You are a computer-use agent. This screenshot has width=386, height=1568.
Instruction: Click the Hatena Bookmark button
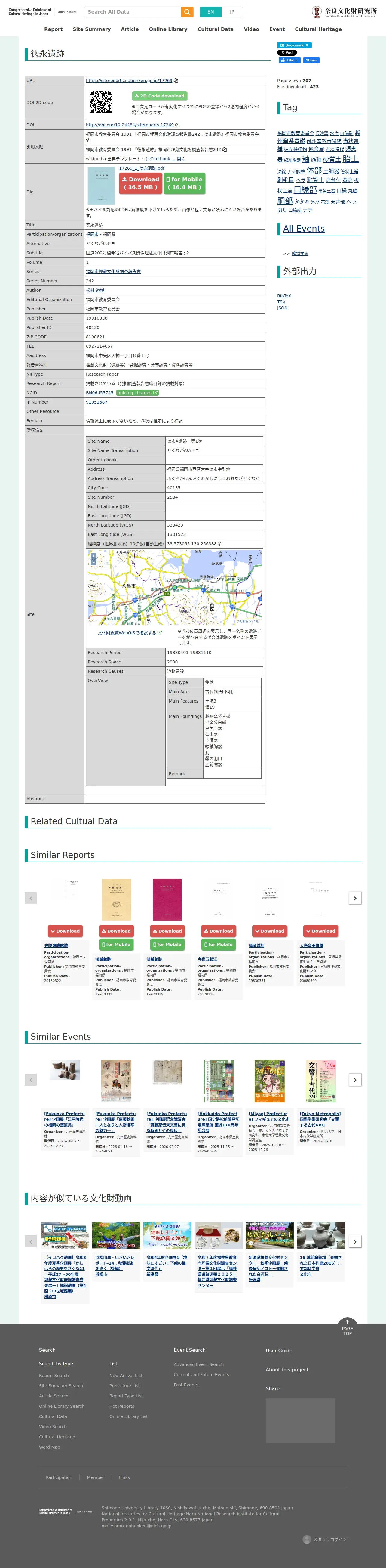[294, 45]
